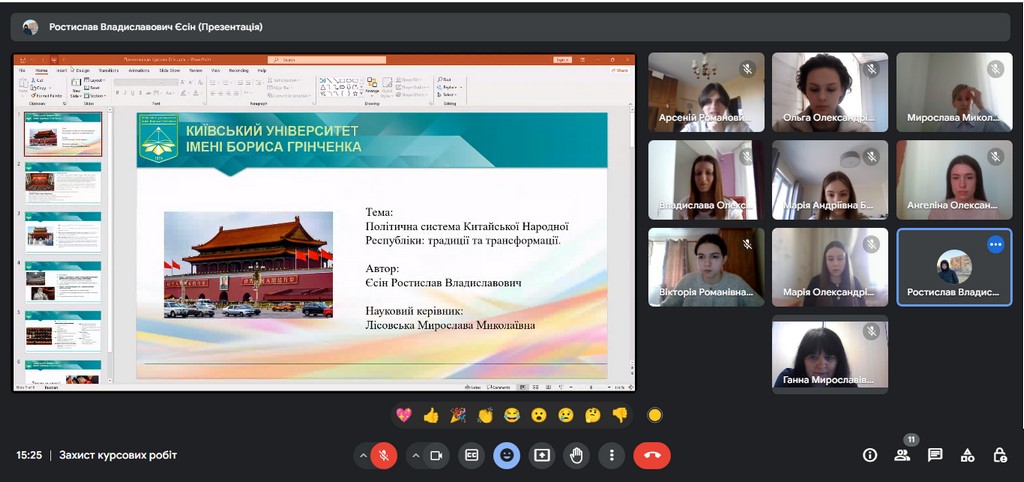Send the thumbs down reaction
The width and height of the screenshot is (1024, 482).
click(619, 415)
